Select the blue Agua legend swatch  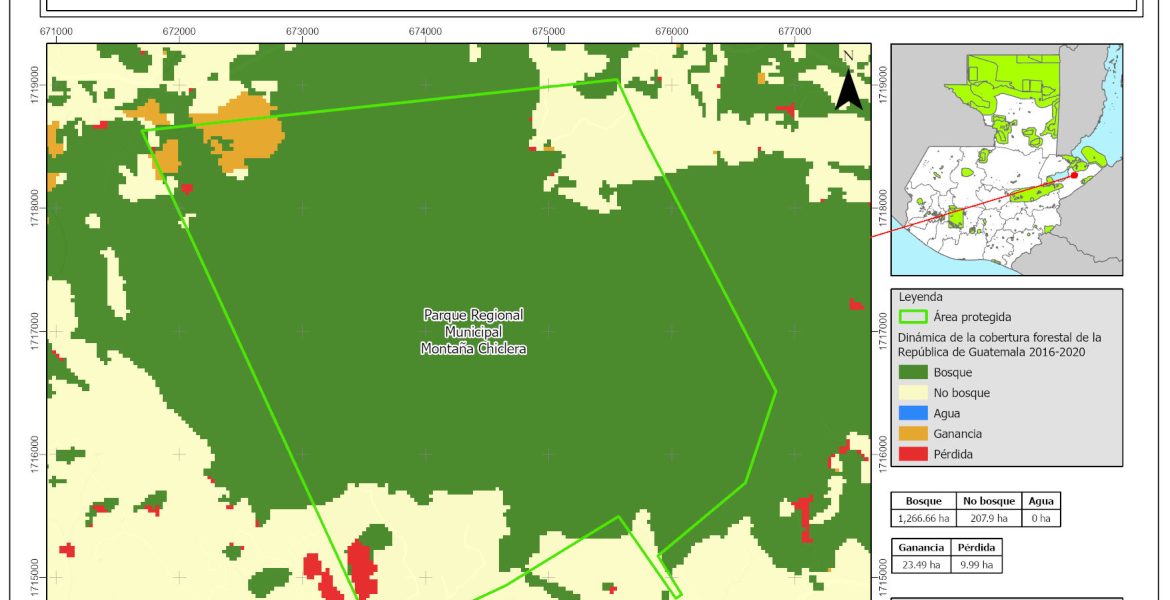(912, 413)
